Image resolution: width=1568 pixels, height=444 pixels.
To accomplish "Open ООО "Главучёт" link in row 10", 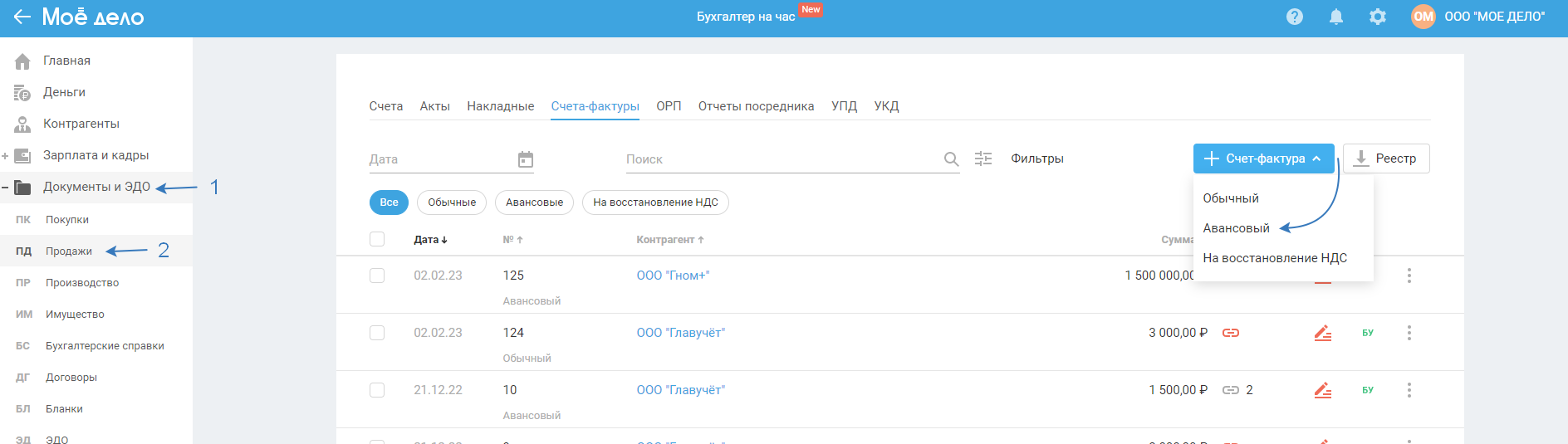I will click(681, 390).
